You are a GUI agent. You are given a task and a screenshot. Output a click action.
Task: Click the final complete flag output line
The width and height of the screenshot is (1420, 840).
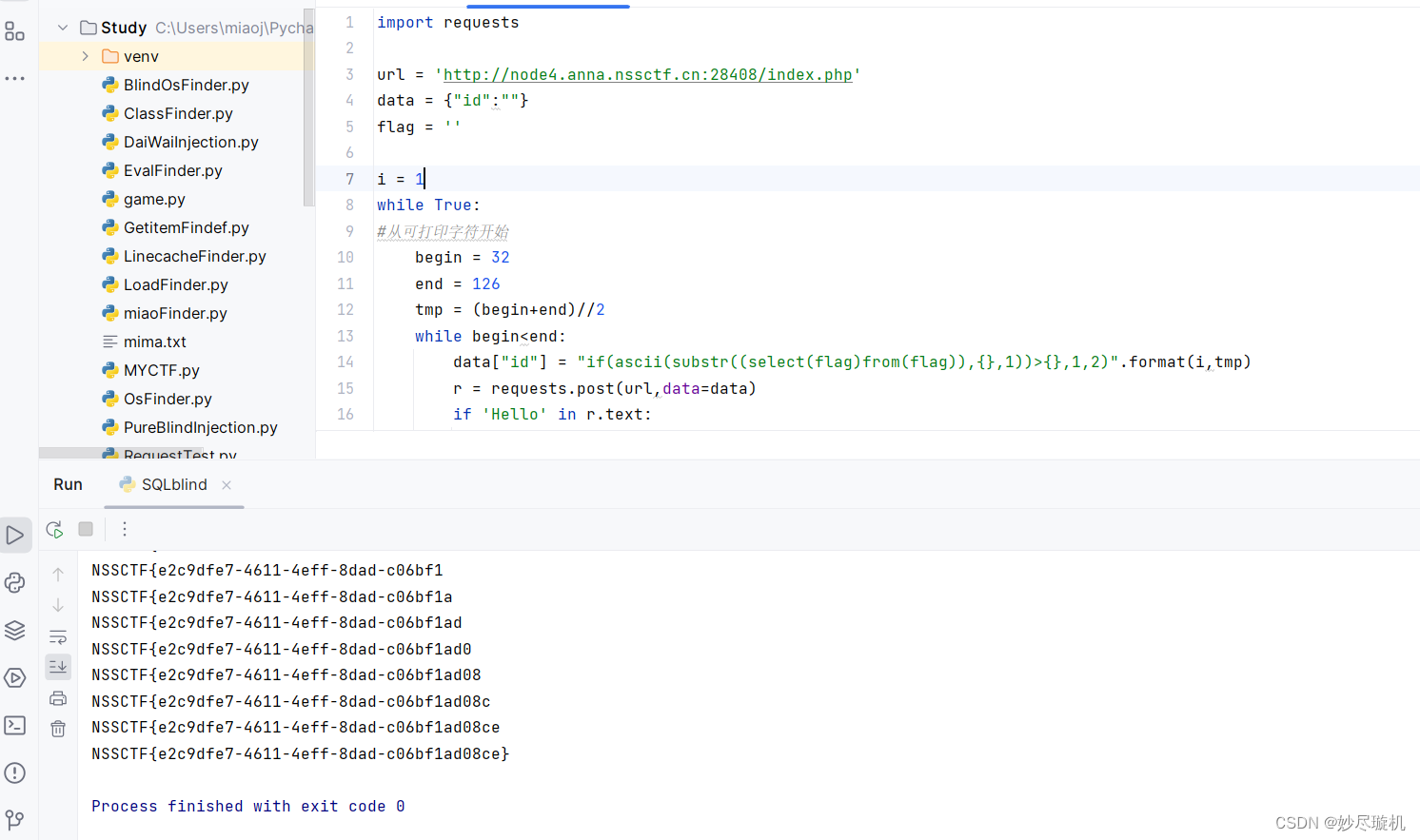click(x=301, y=753)
